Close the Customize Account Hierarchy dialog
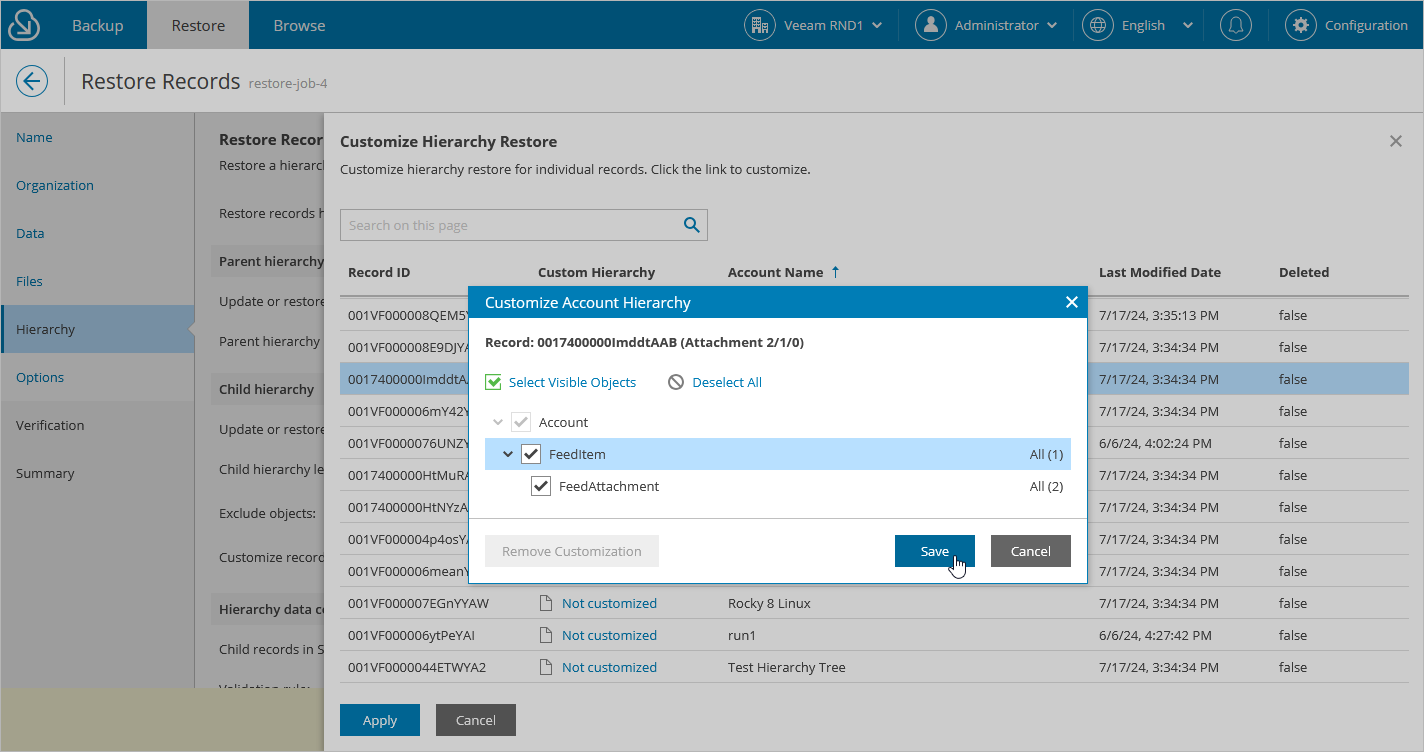This screenshot has height=752, width=1424. 1071,302
